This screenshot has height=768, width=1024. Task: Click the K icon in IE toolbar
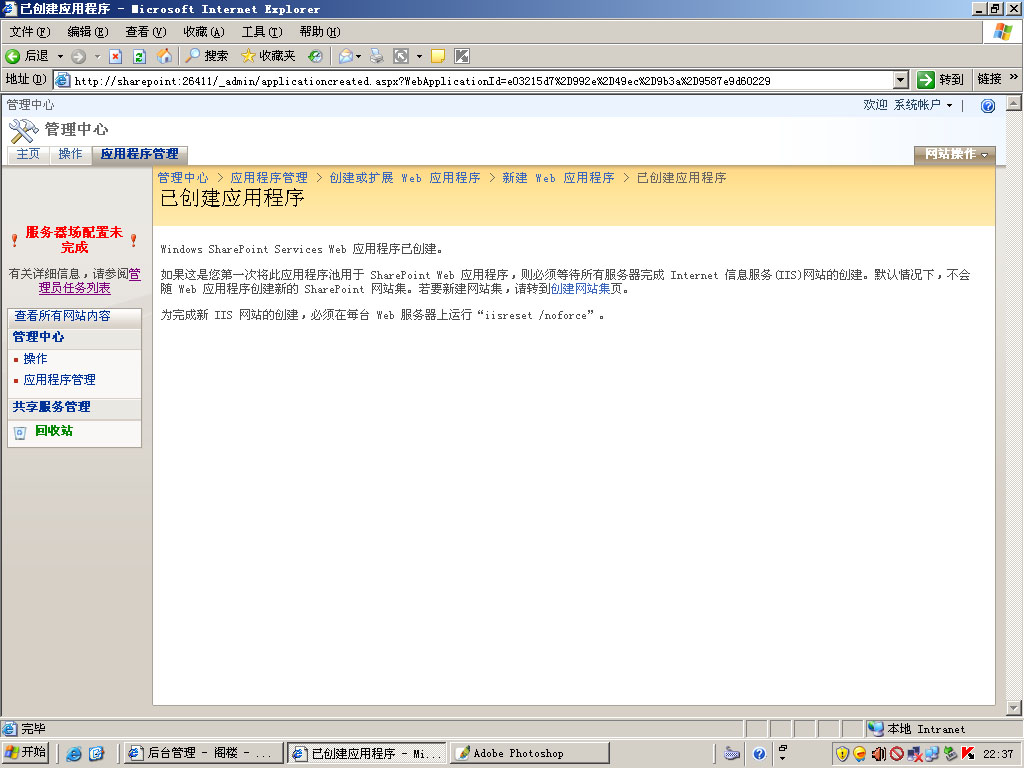click(462, 56)
